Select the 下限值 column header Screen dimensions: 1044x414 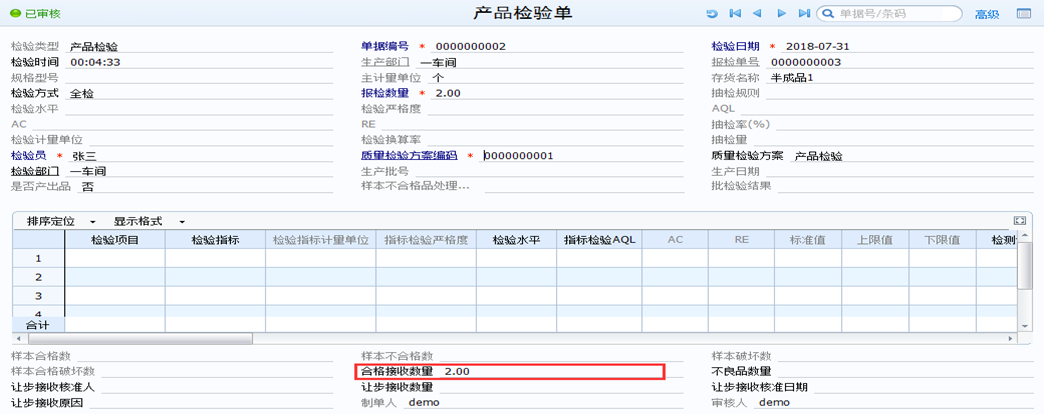942,240
